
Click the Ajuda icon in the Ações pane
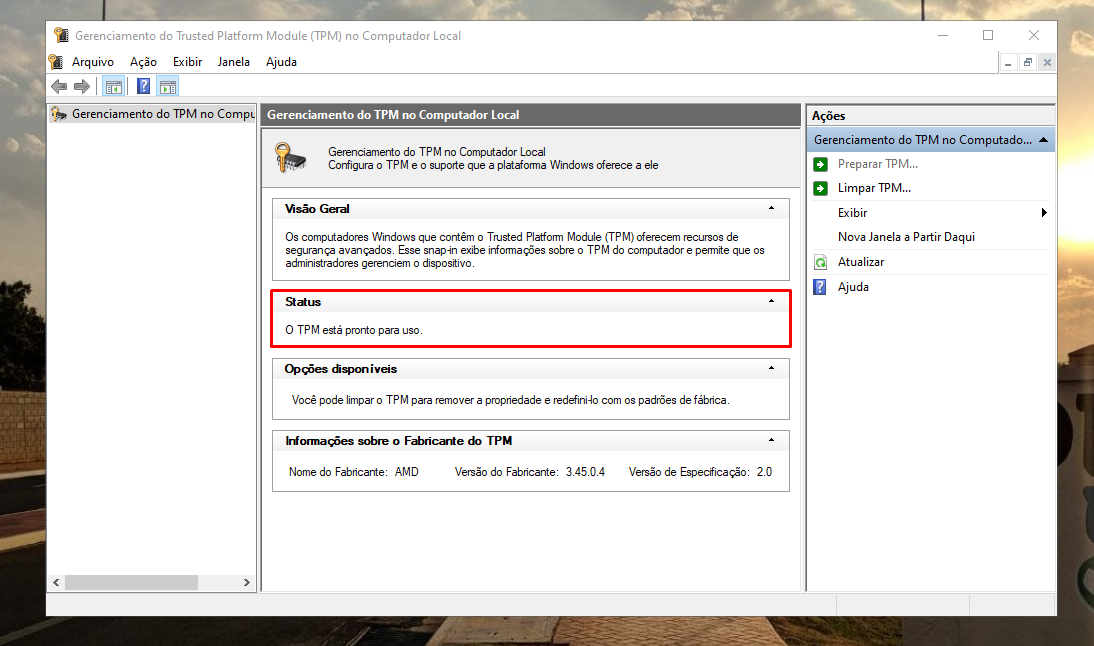pyautogui.click(x=820, y=287)
